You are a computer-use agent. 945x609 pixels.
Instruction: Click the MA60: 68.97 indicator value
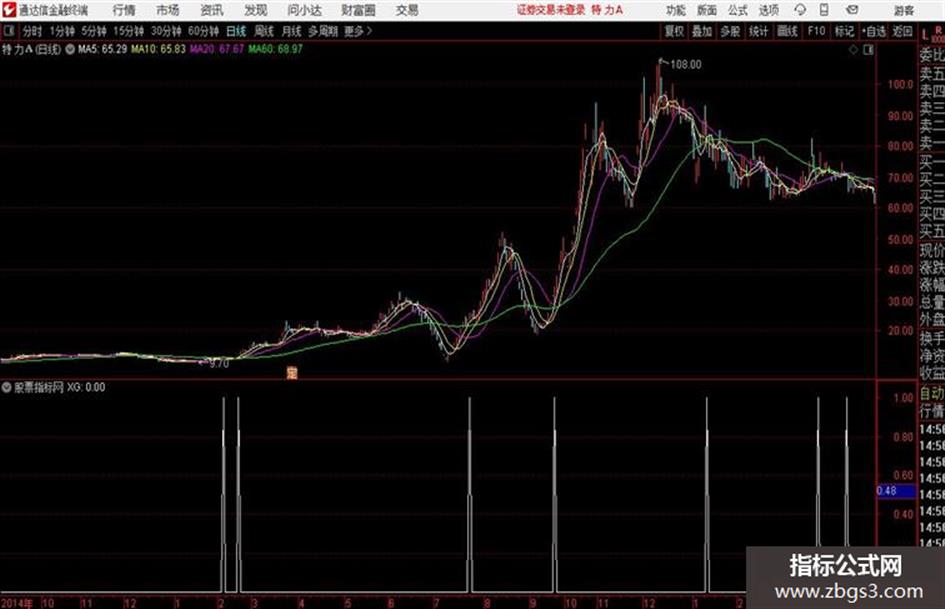pos(275,49)
